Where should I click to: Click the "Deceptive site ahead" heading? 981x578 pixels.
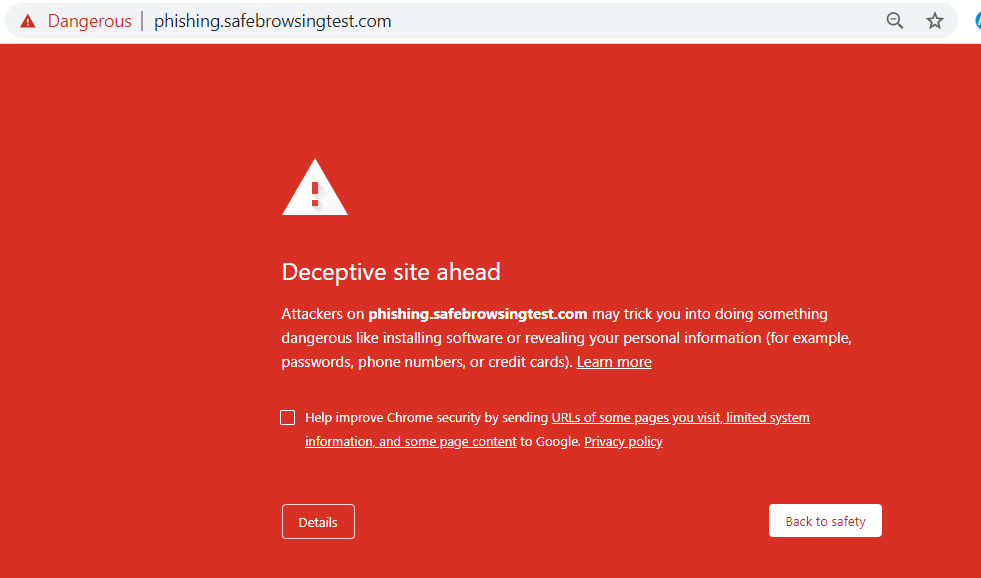point(391,272)
